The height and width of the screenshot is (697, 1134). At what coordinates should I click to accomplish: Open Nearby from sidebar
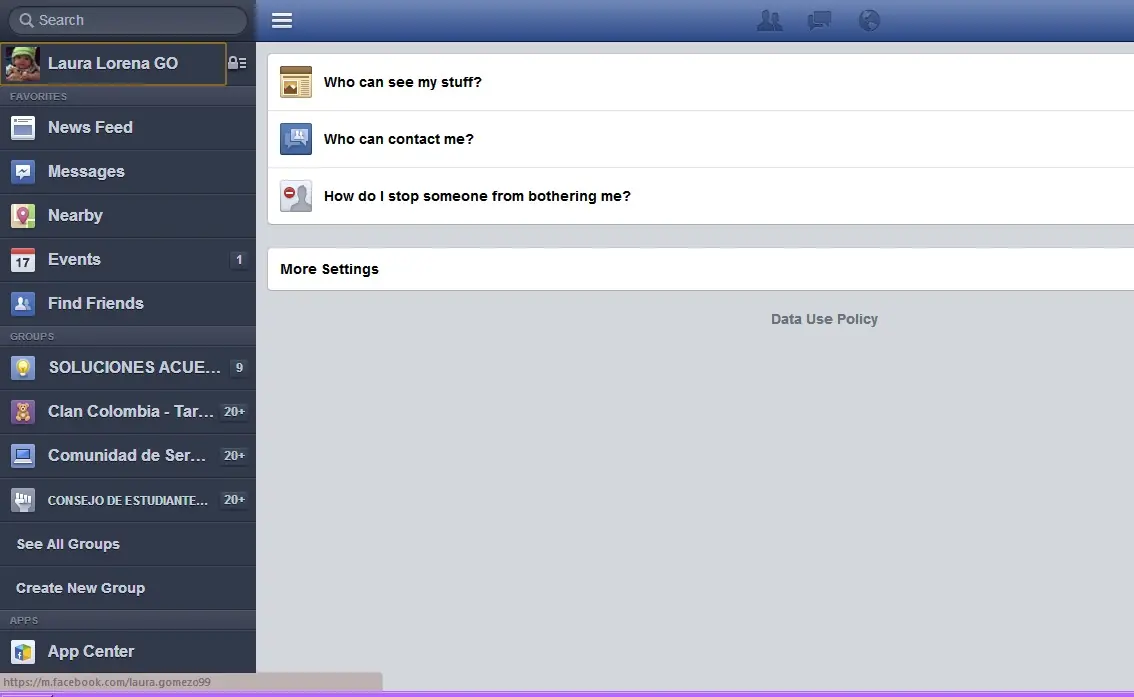pyautogui.click(x=128, y=216)
